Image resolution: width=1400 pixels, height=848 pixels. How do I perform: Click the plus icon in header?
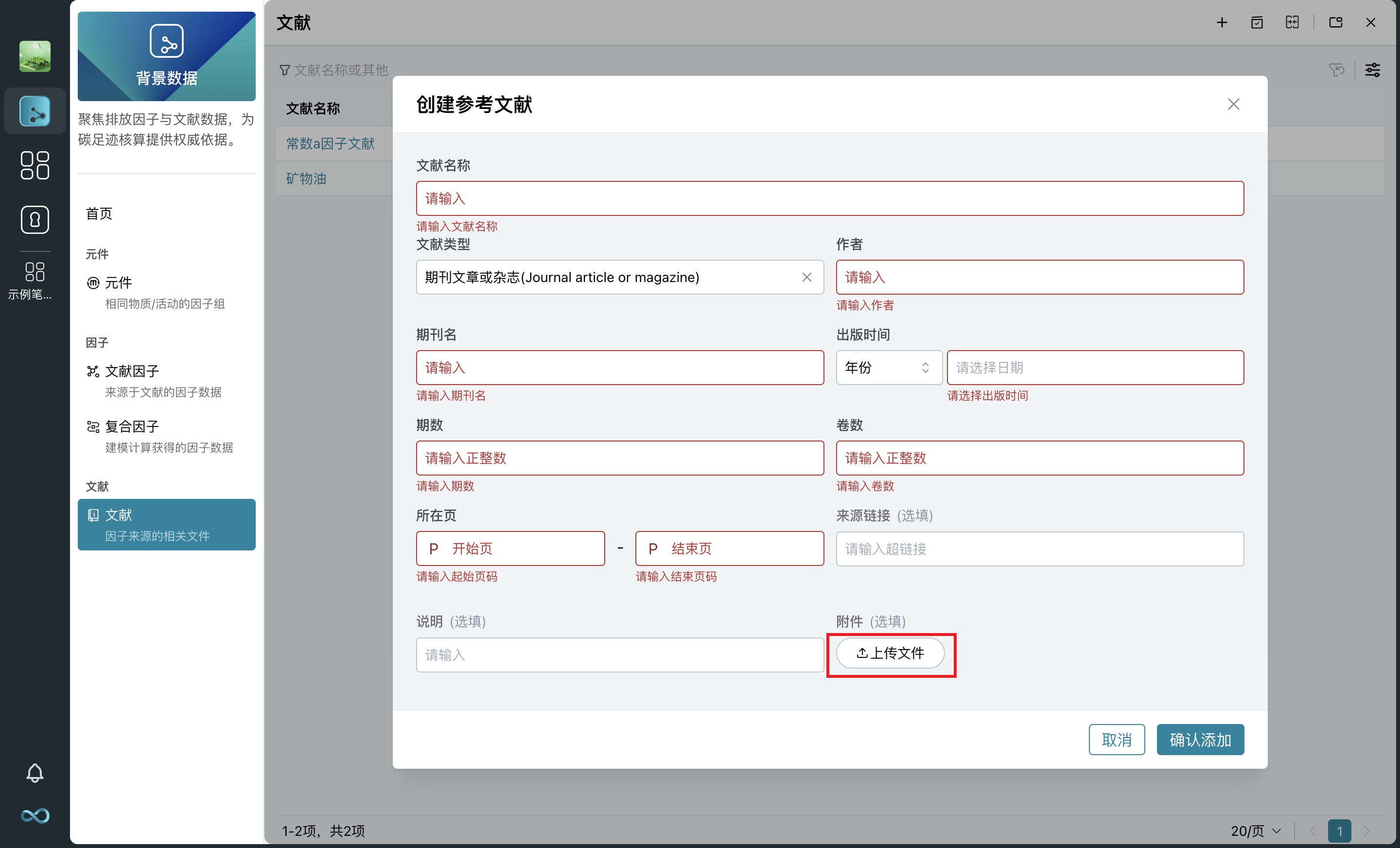tap(1222, 23)
